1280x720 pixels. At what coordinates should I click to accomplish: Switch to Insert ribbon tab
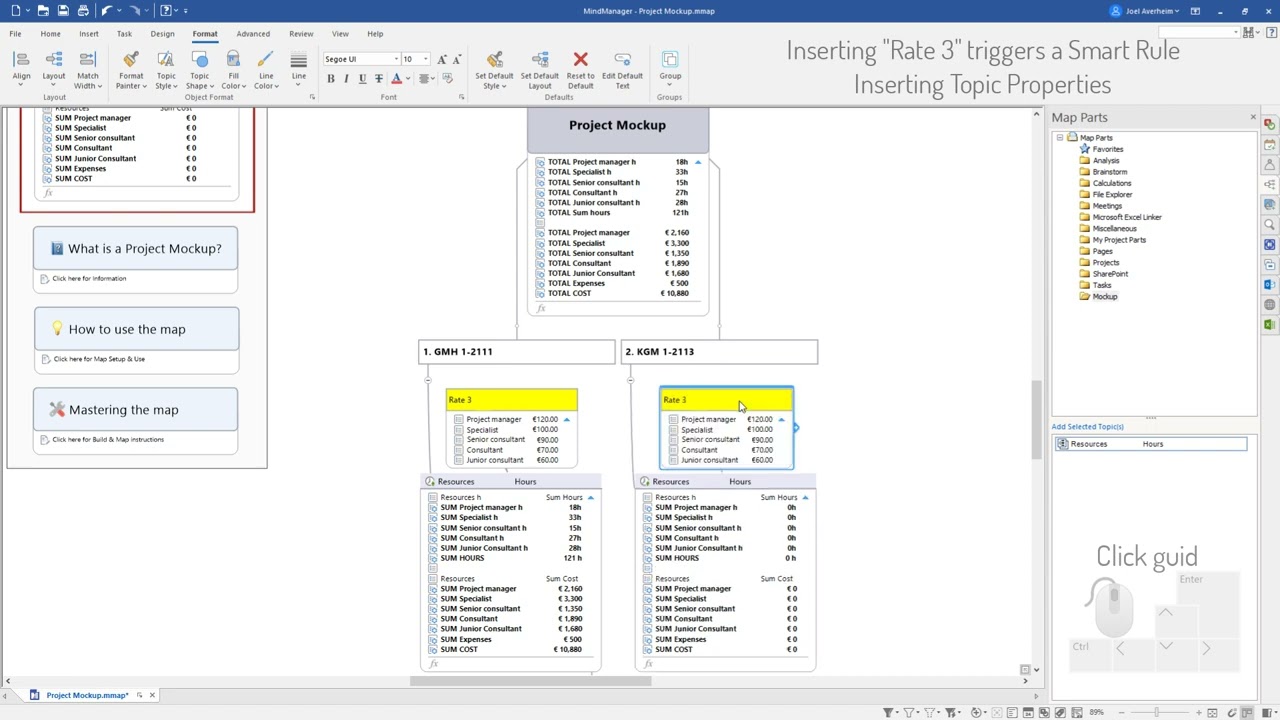tap(89, 34)
